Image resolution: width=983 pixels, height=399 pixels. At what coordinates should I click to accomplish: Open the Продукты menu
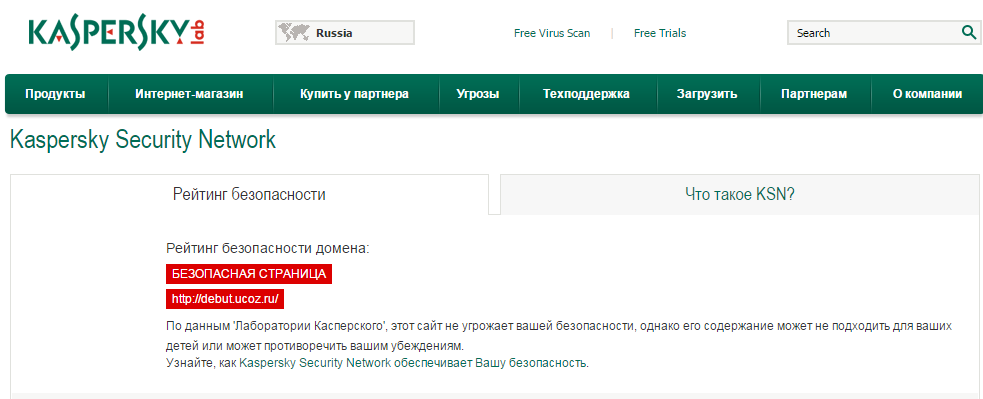55,94
